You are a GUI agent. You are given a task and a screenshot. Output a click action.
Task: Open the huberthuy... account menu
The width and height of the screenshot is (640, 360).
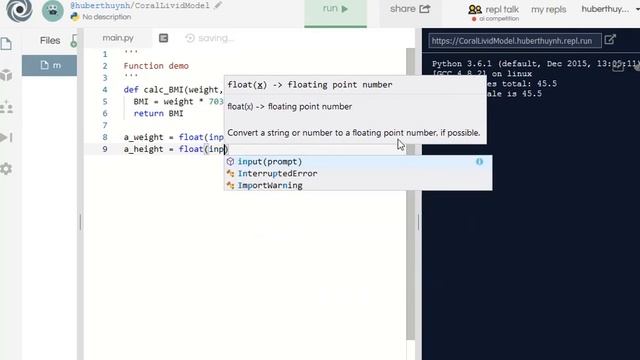(609, 9)
